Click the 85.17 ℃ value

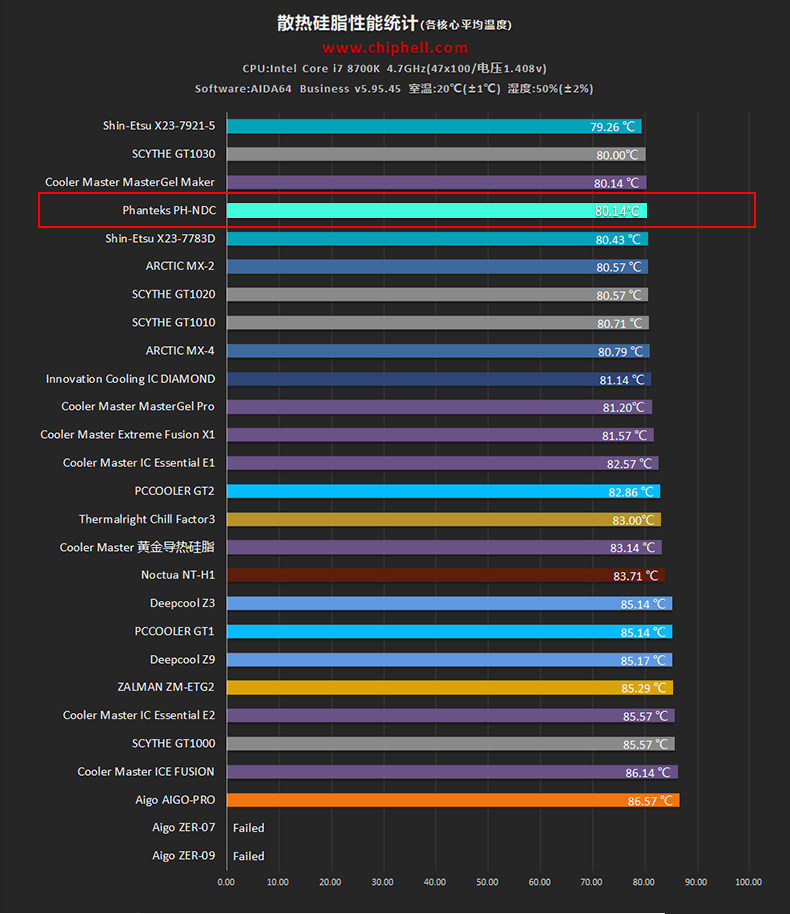click(x=643, y=660)
